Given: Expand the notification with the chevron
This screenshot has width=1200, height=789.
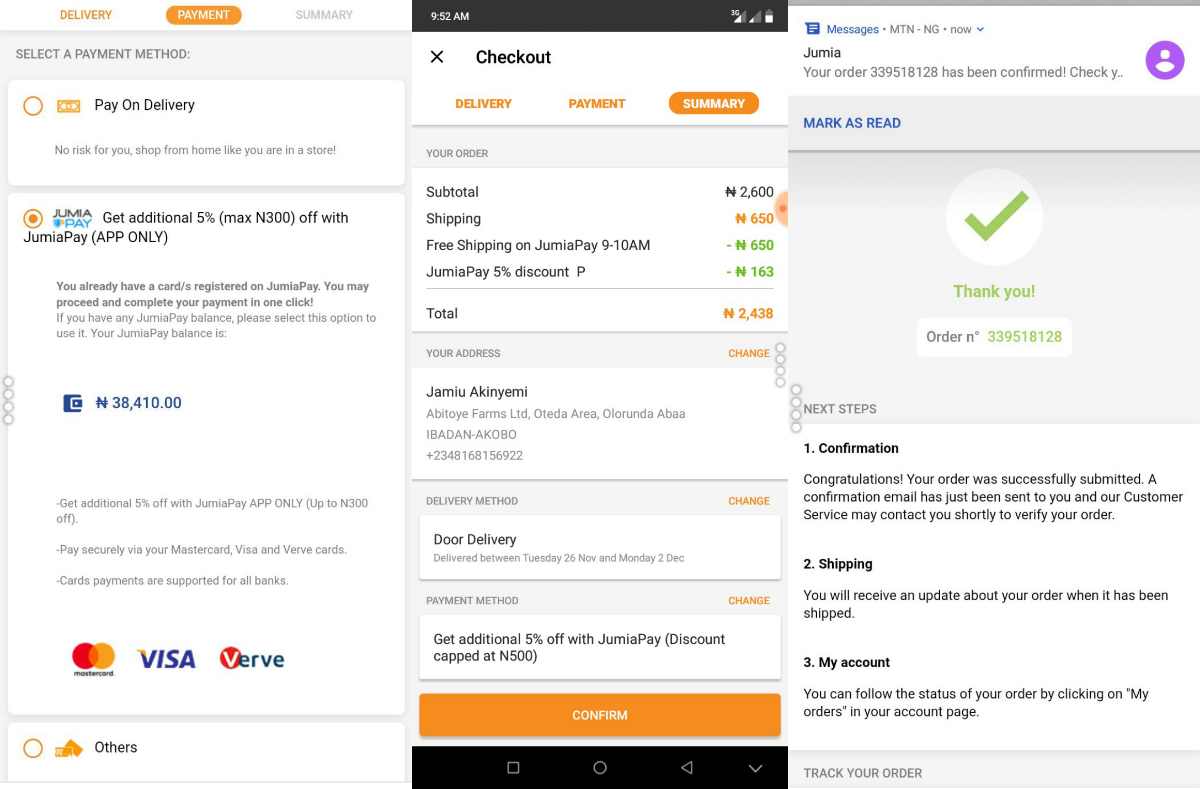Looking at the screenshot, I should click(x=980, y=28).
